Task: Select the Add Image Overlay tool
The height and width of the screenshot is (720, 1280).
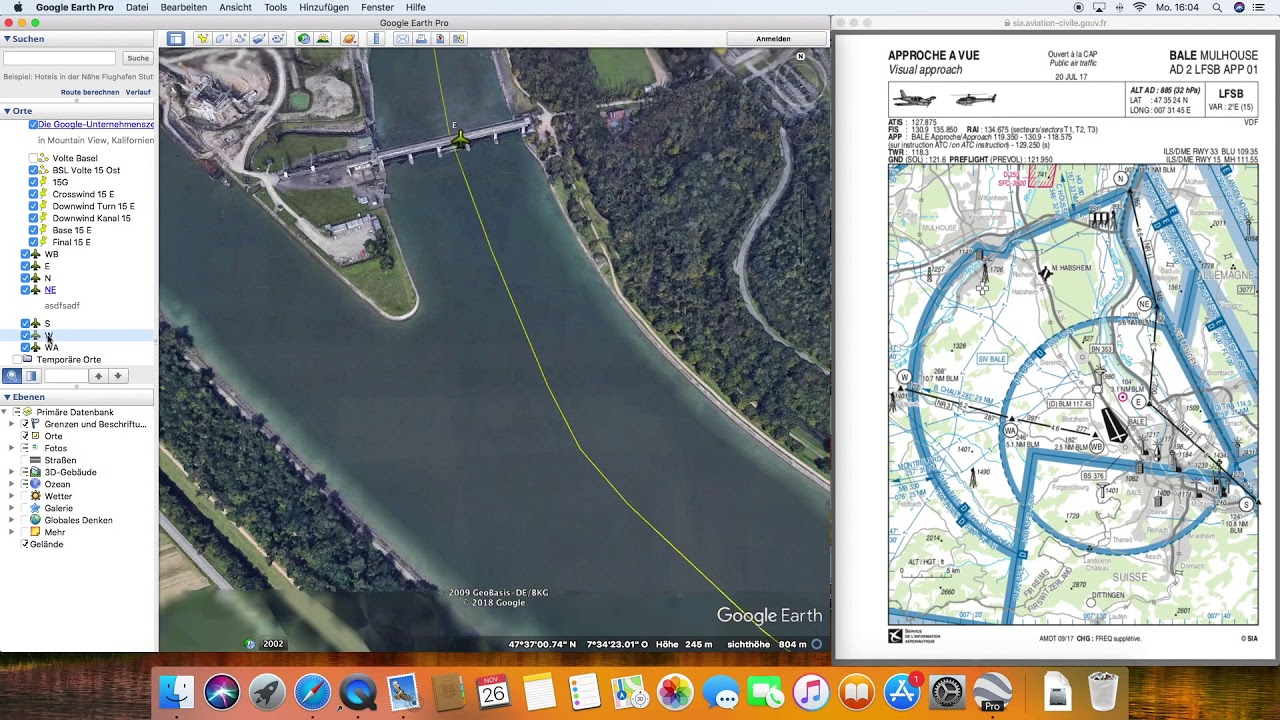Action: pyautogui.click(x=259, y=39)
